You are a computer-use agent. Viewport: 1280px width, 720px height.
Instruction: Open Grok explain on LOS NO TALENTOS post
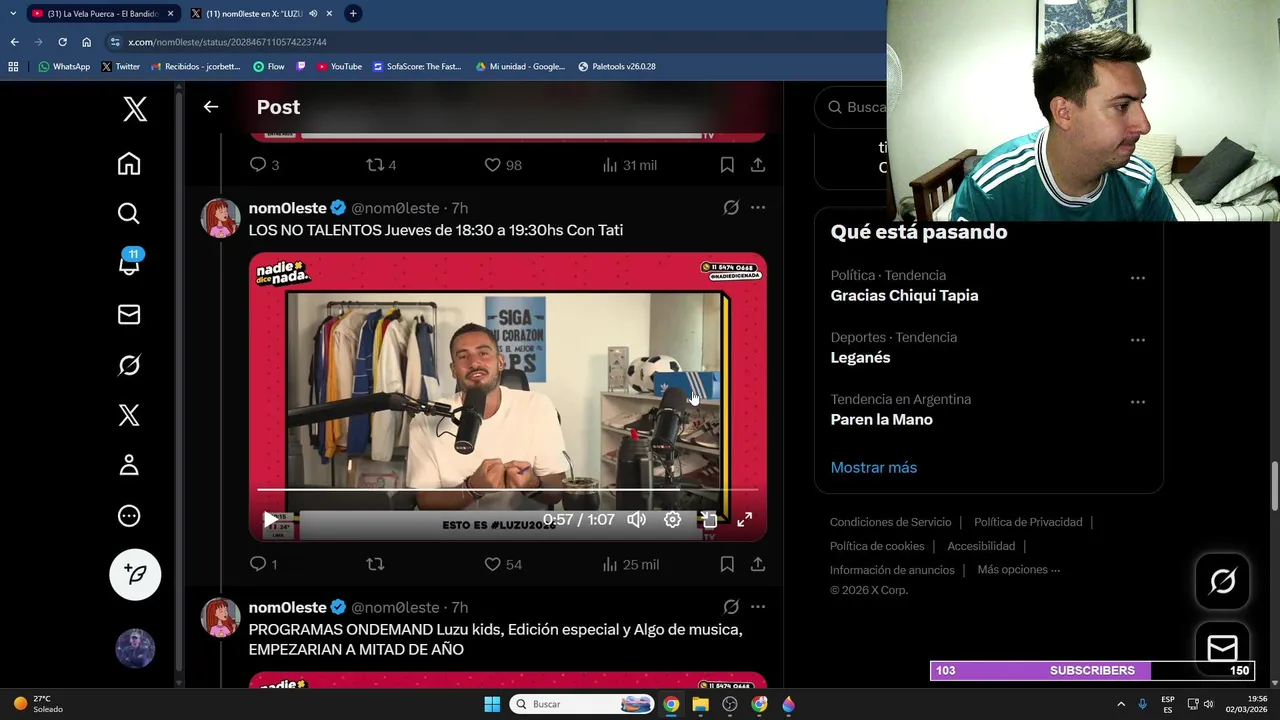pyautogui.click(x=731, y=208)
